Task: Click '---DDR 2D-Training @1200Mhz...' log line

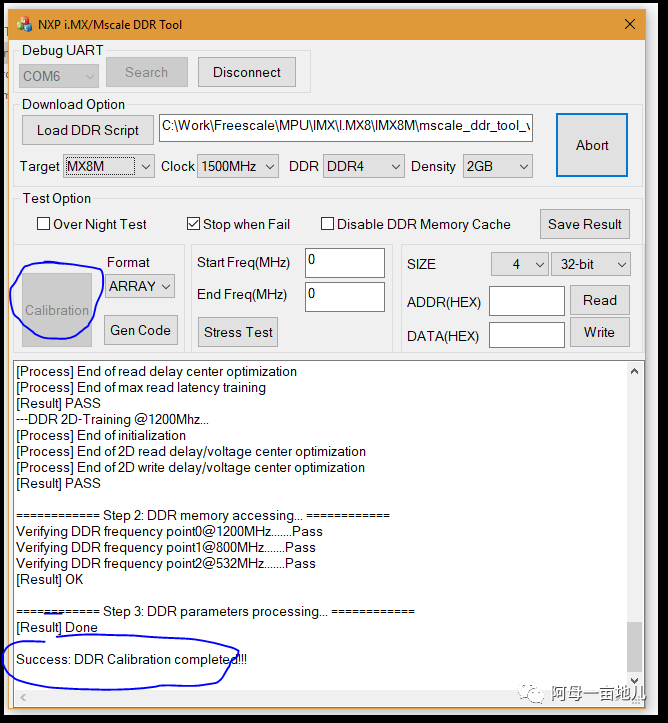Action: coord(112,420)
